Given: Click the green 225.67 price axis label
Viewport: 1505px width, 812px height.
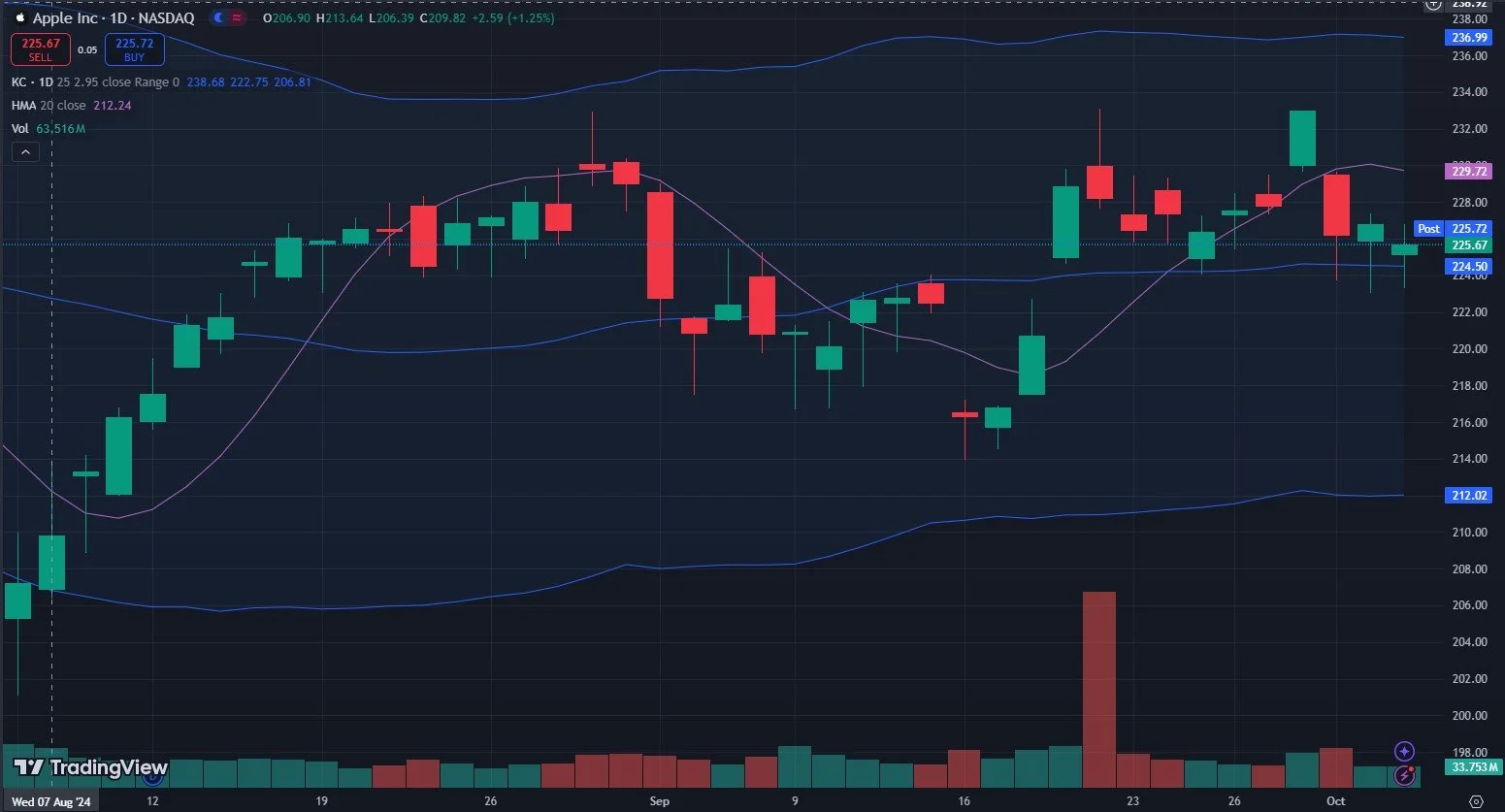Looking at the screenshot, I should tap(1468, 245).
